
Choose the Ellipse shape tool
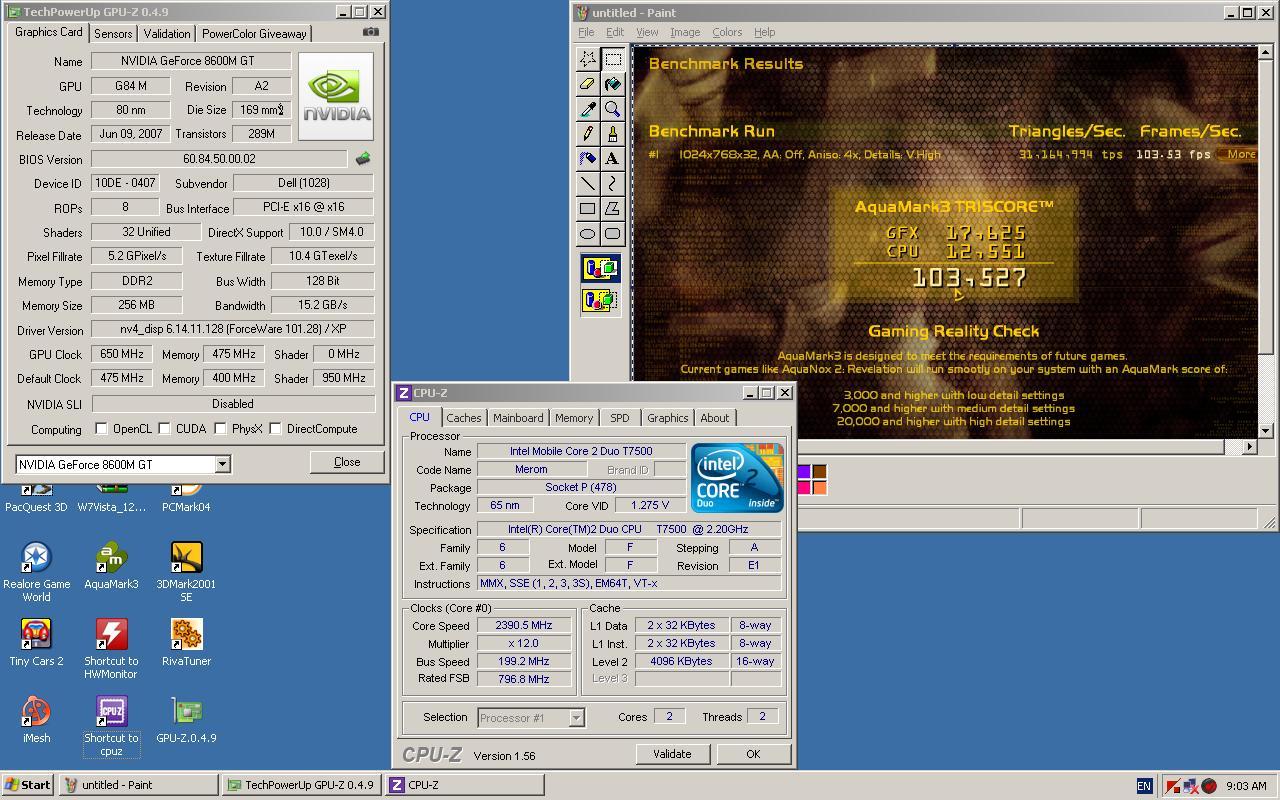click(588, 234)
